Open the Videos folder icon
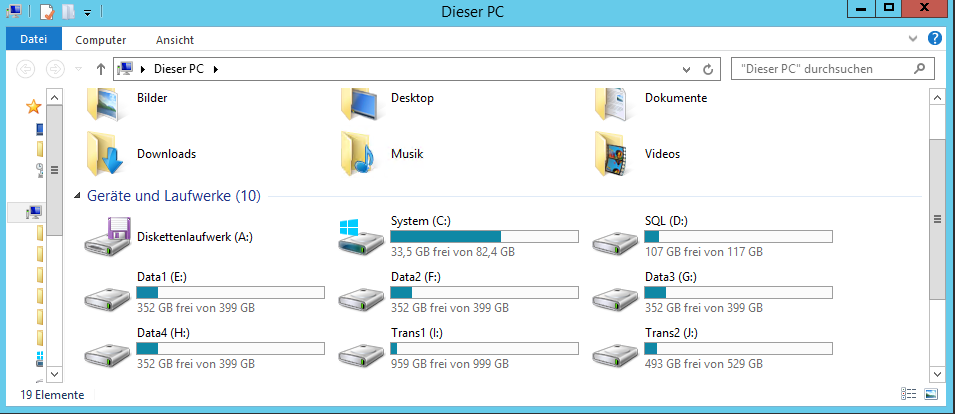This screenshot has height=414, width=955. pos(613,154)
